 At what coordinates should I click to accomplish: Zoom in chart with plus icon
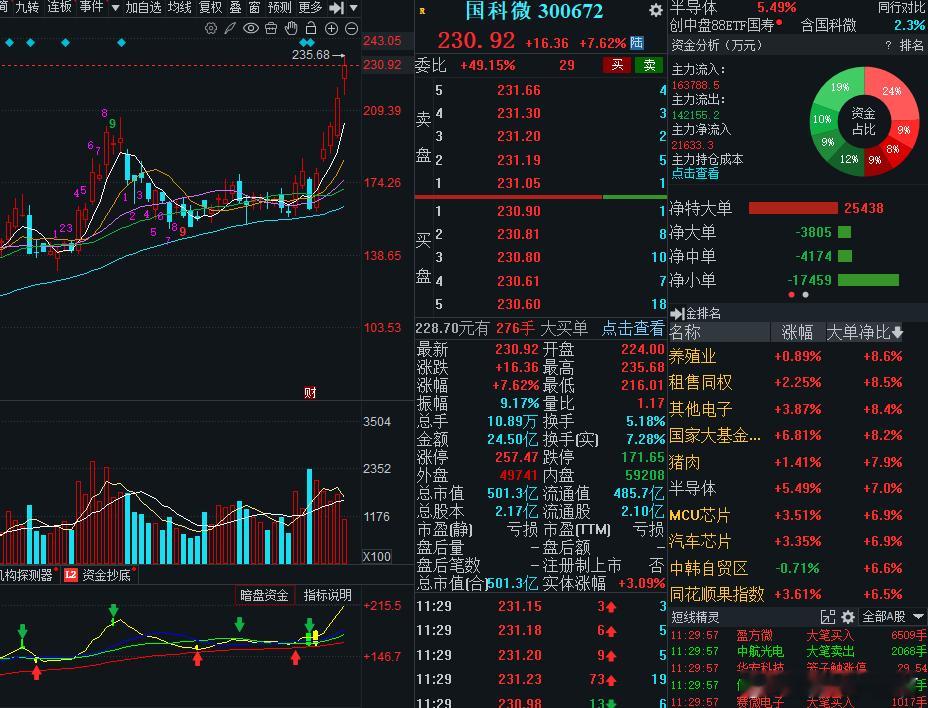pos(331,28)
